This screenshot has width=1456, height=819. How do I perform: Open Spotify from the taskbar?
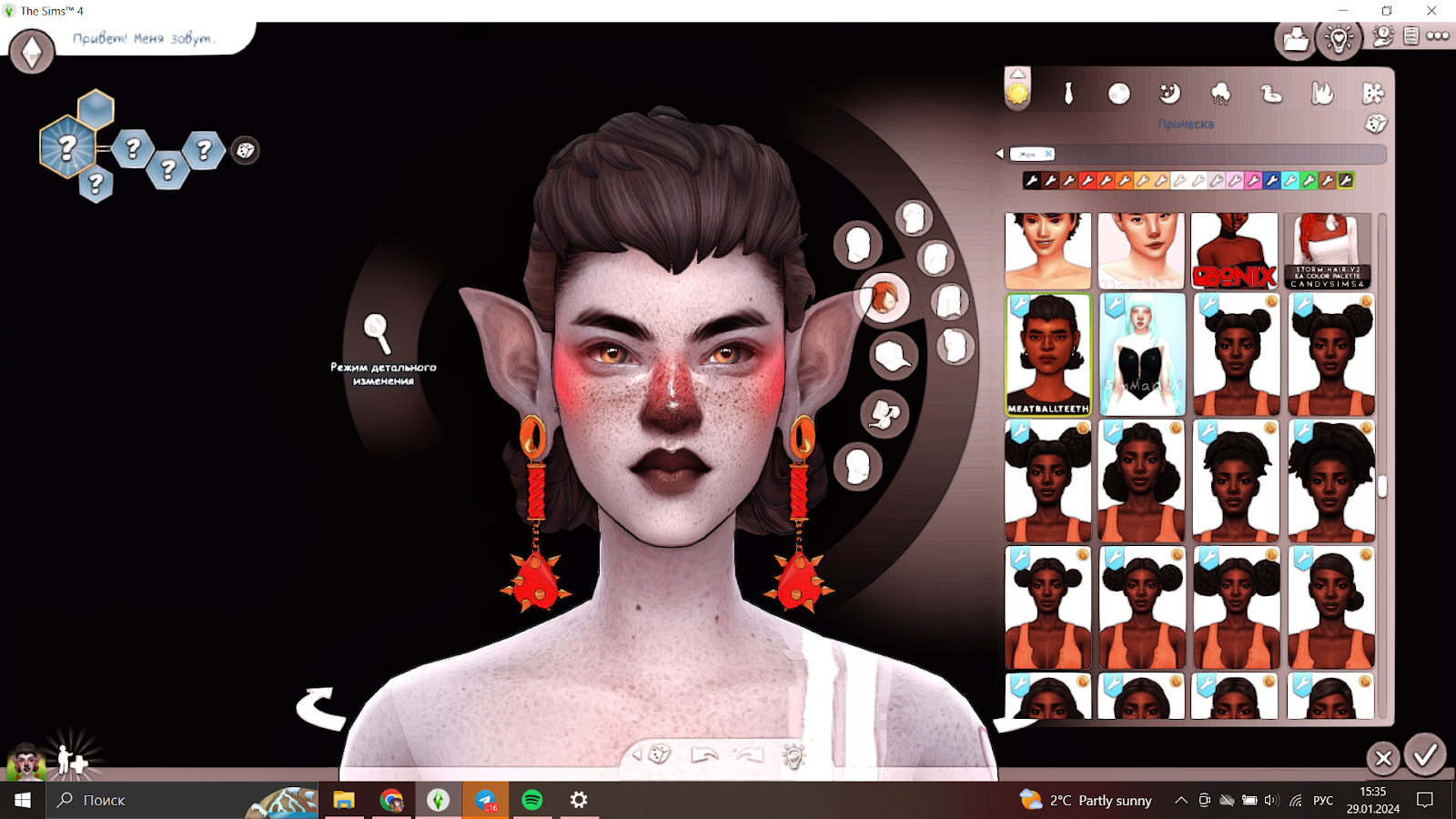pos(532,800)
